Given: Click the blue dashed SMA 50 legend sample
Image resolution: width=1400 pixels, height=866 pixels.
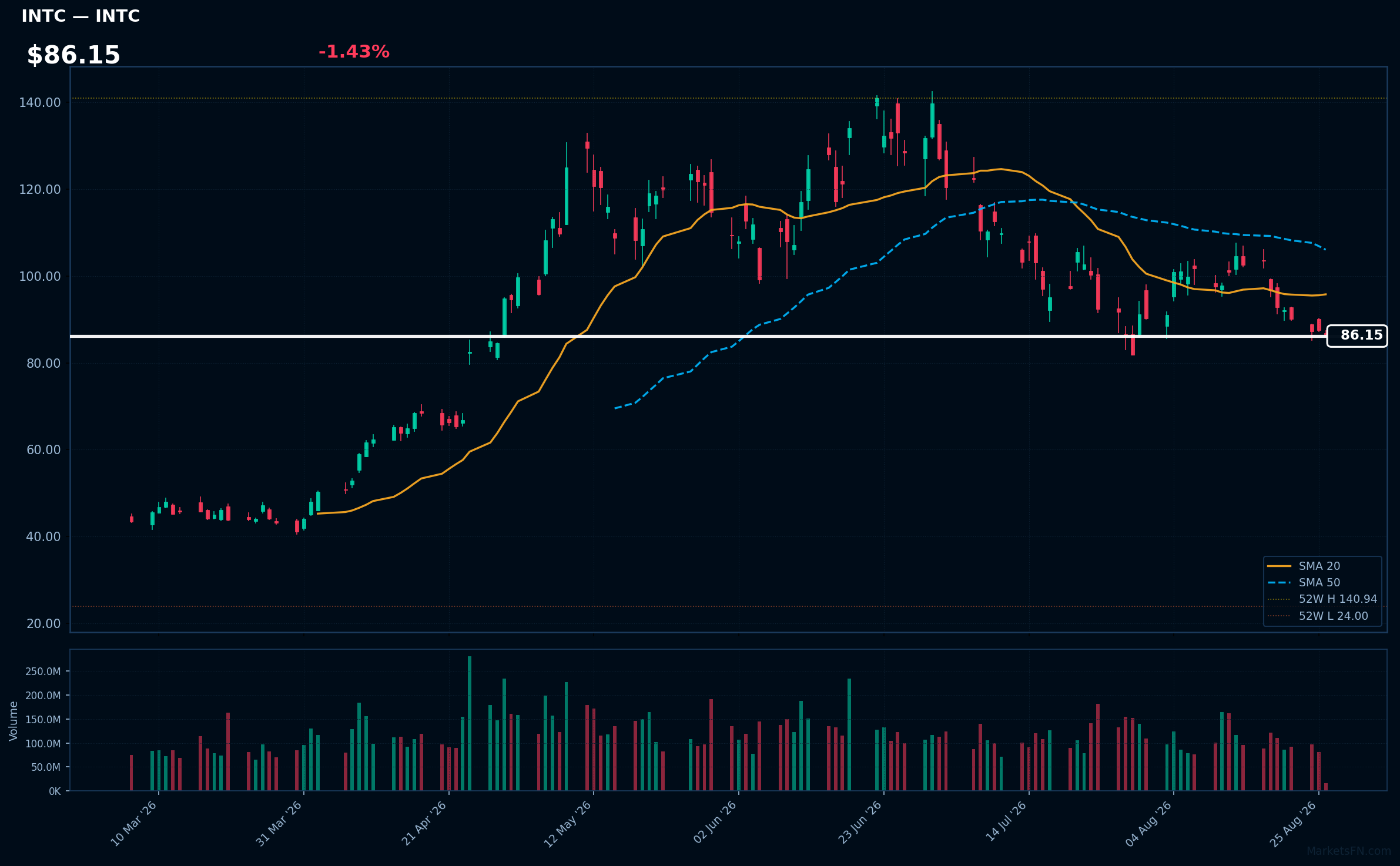Looking at the screenshot, I should tap(1279, 582).
